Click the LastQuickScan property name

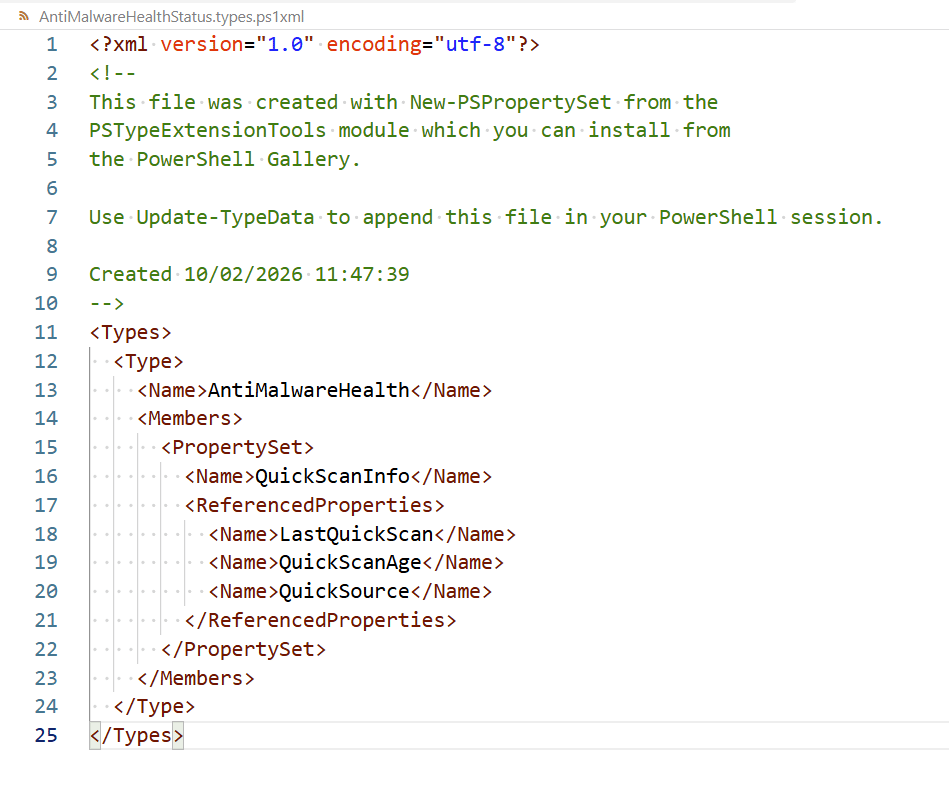pos(356,534)
